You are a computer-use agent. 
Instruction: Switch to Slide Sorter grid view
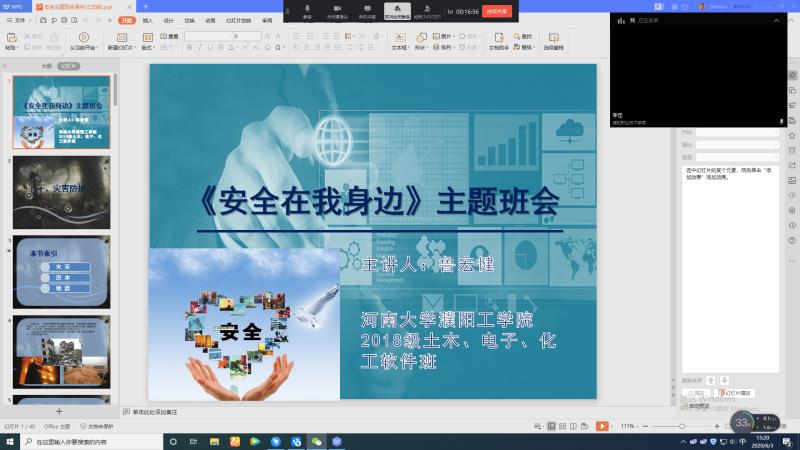point(562,426)
